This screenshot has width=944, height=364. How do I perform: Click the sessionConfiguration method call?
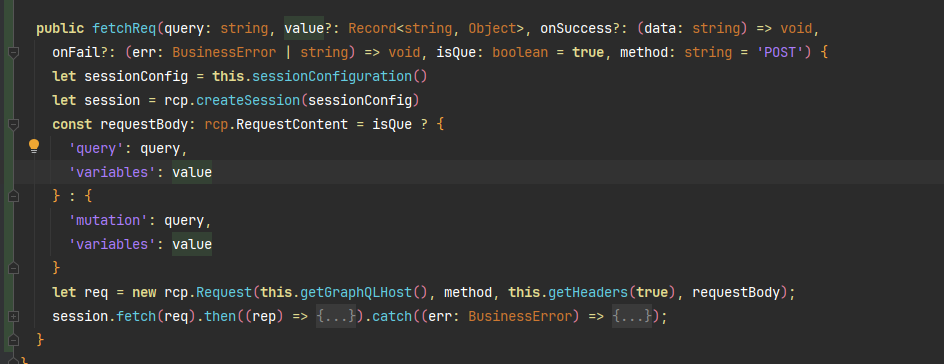pos(332,76)
